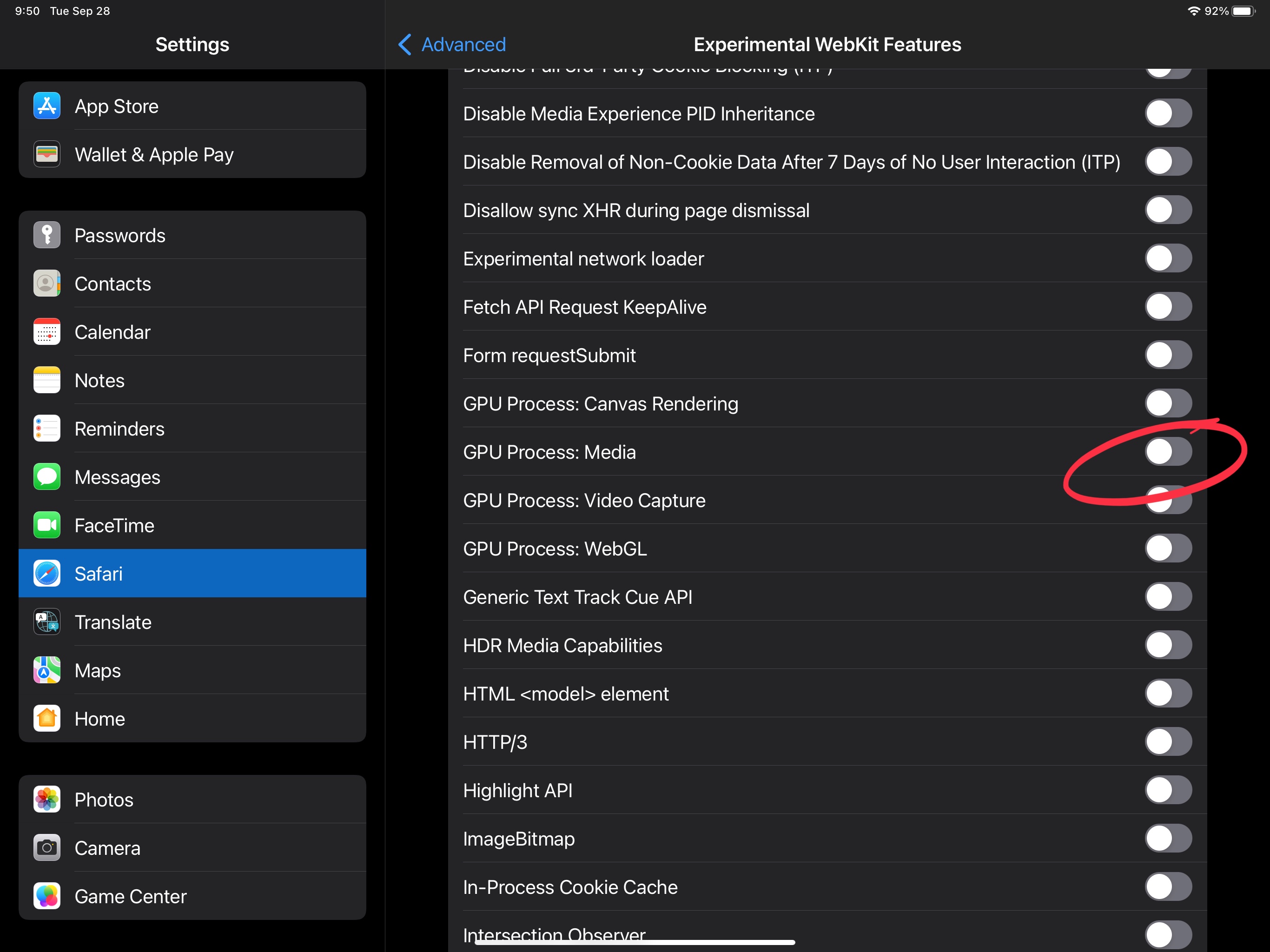This screenshot has height=952, width=1270.
Task: Tap the FaceTime label in sidebar
Action: pyautogui.click(x=114, y=525)
